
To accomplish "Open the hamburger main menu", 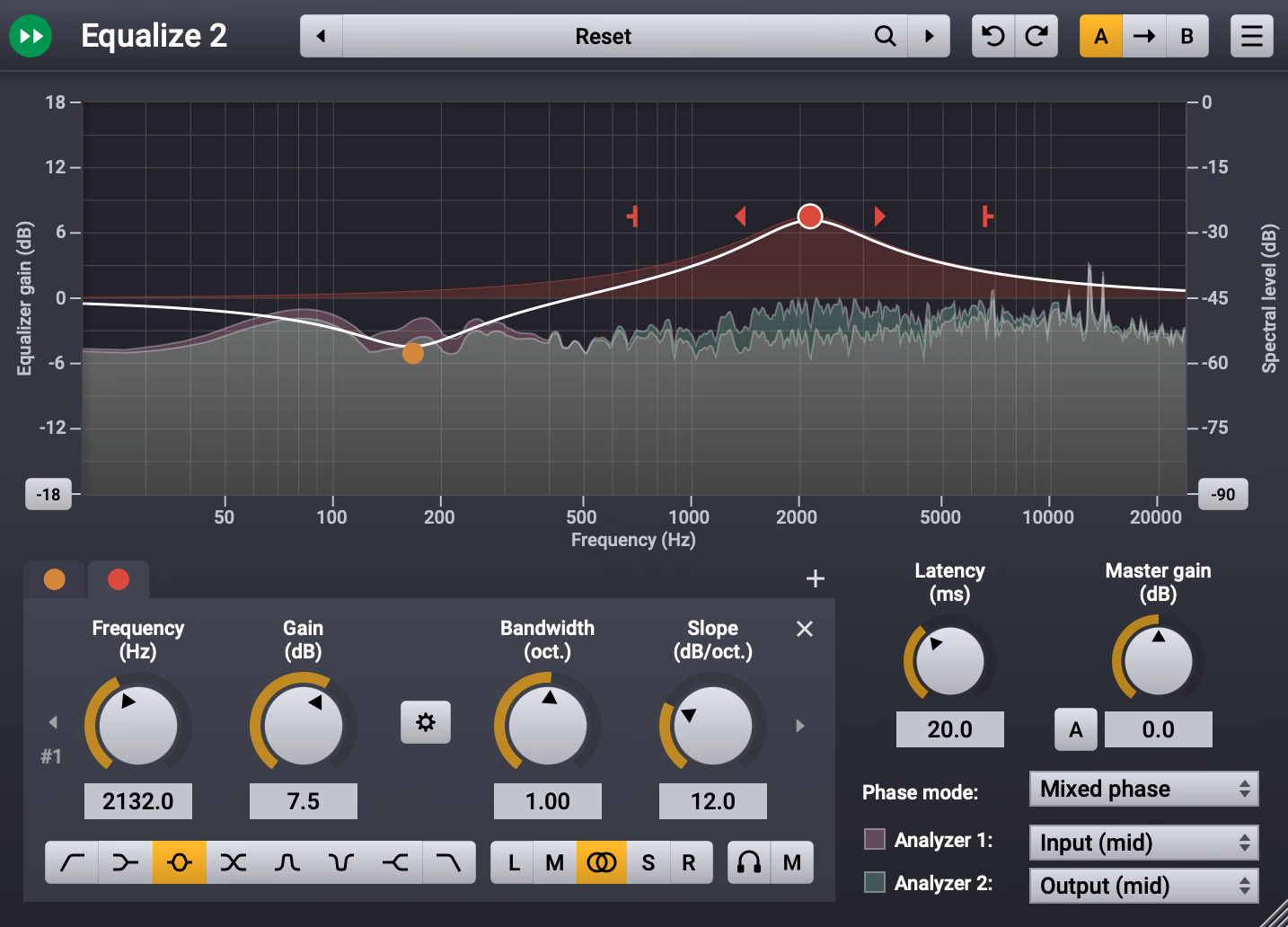I will [x=1252, y=36].
